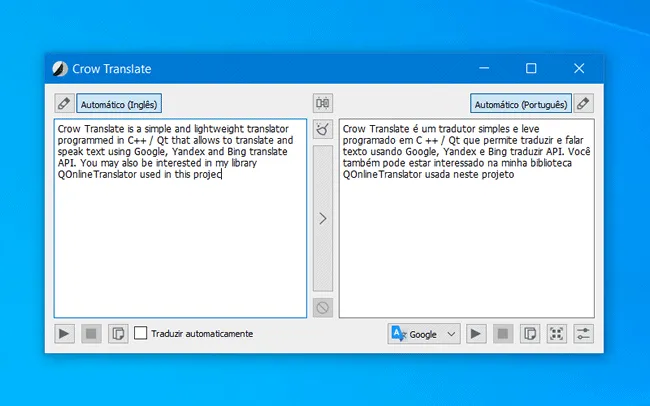Swap source and target languages
650x406 pixels.
click(x=323, y=103)
